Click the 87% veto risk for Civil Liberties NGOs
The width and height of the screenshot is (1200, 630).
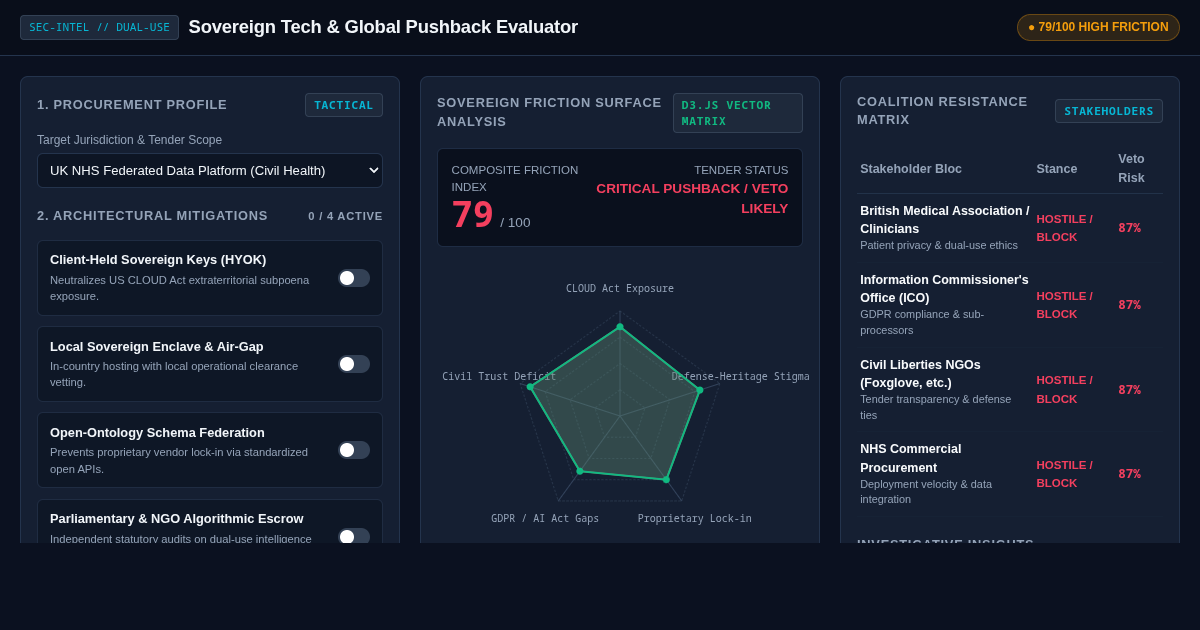tap(1129, 390)
